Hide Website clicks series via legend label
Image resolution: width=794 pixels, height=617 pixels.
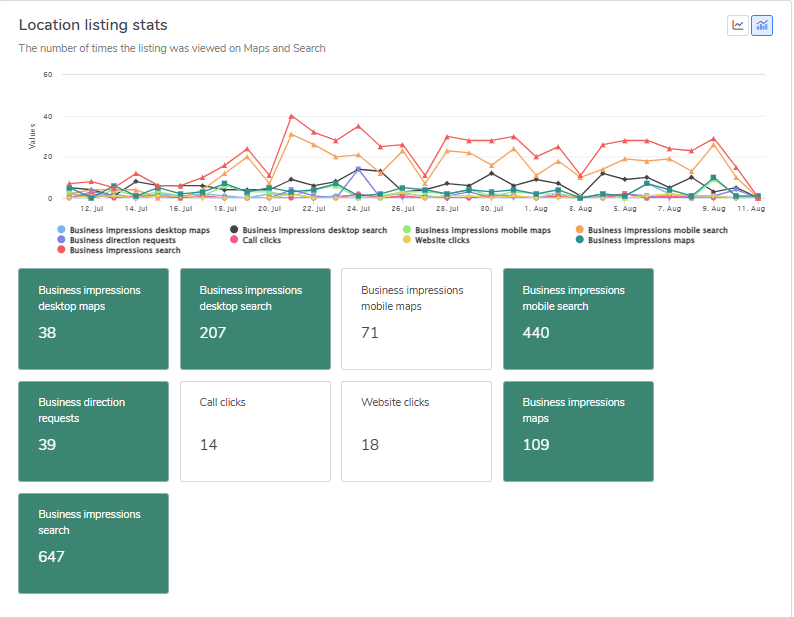pos(444,240)
